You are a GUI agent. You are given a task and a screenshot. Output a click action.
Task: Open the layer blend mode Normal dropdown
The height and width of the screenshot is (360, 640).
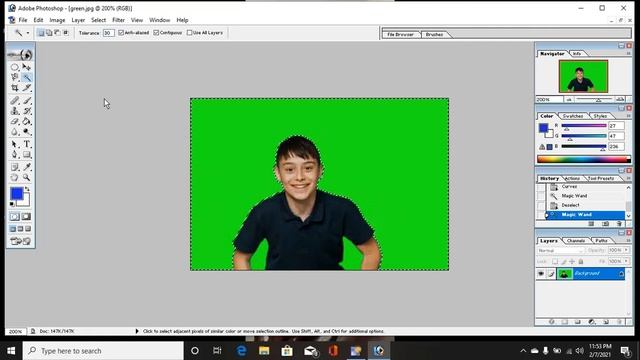pos(560,250)
